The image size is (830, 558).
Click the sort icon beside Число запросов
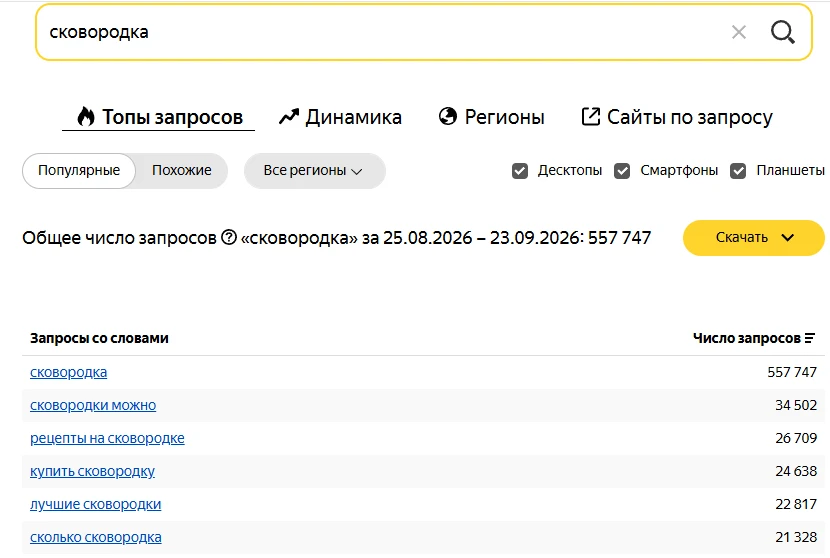coord(810,338)
